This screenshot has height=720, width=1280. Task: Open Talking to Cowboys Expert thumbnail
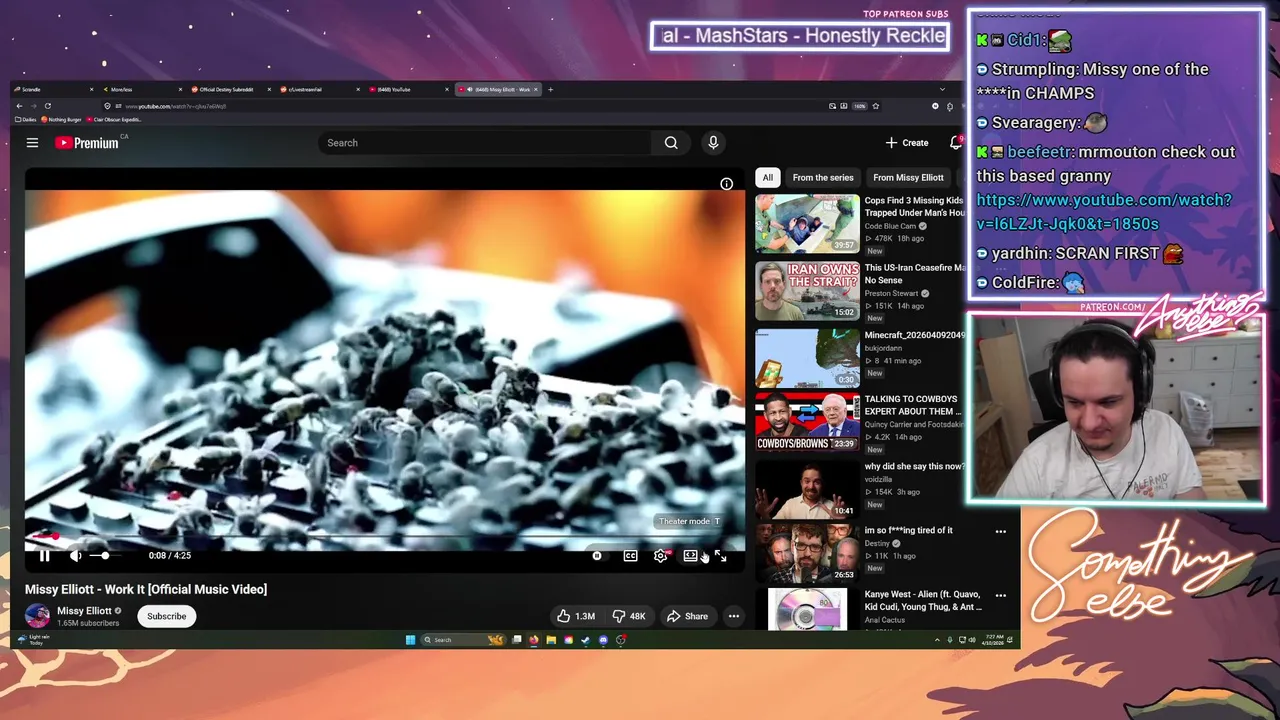(x=807, y=422)
